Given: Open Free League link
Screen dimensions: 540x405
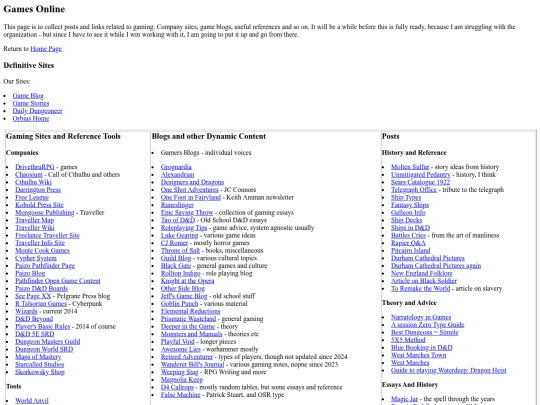Looking at the screenshot, I should [x=32, y=197].
